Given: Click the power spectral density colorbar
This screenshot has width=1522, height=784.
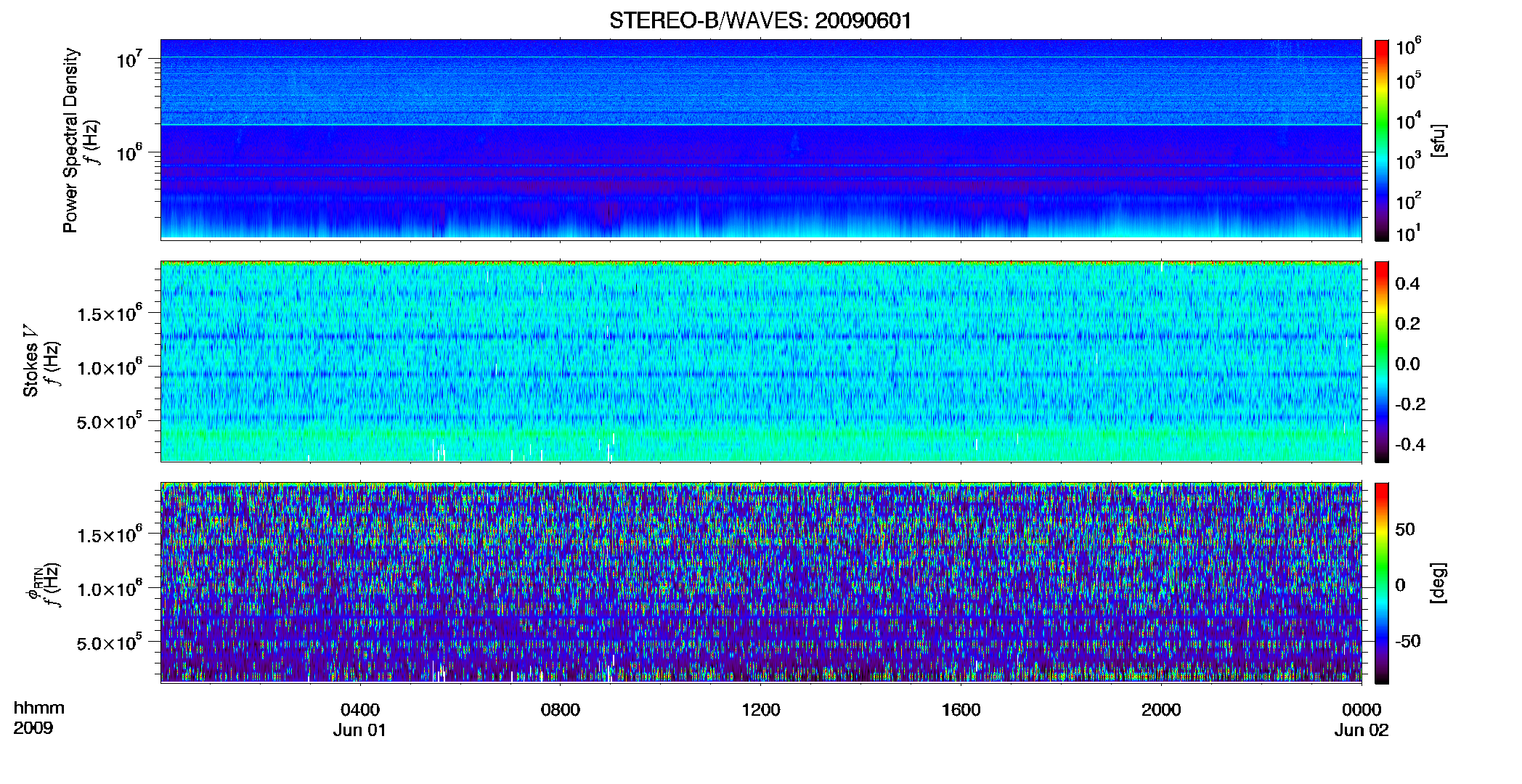Looking at the screenshot, I should [x=1382, y=140].
